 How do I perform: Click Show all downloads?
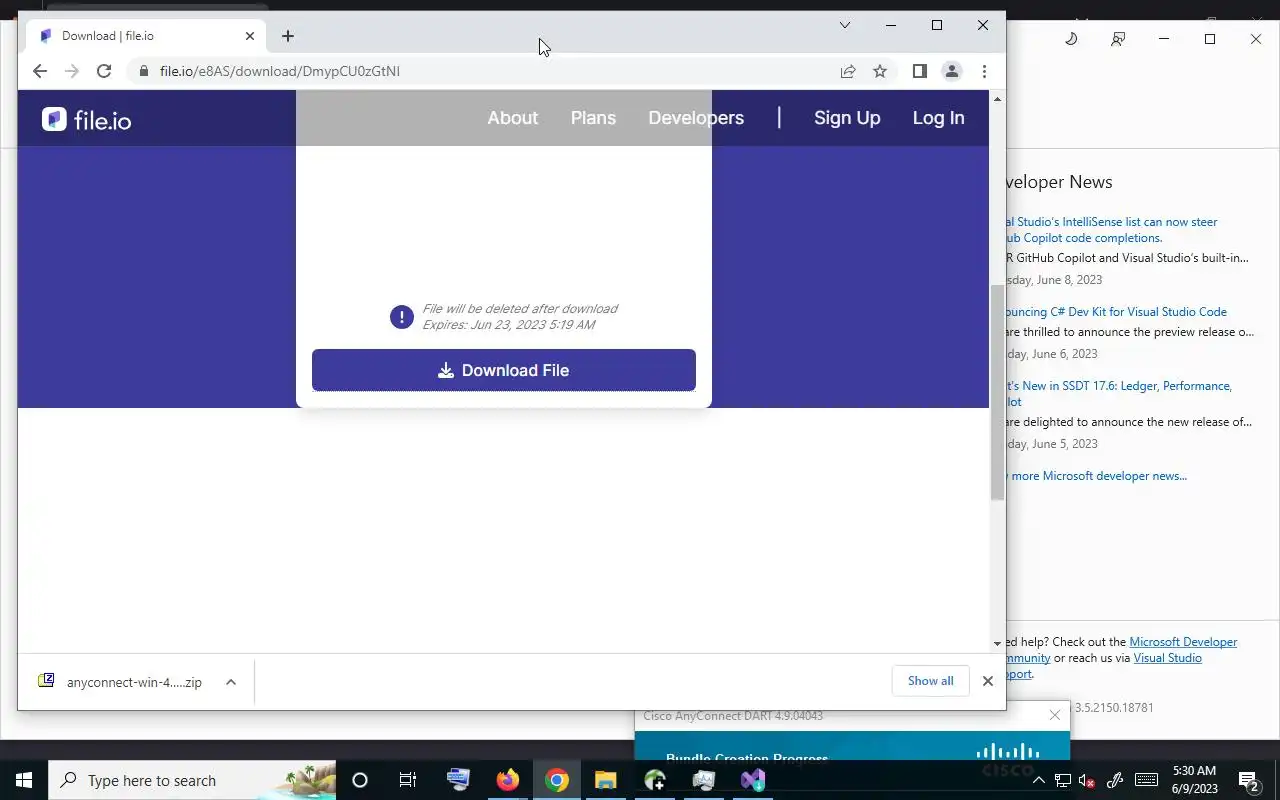pos(931,681)
